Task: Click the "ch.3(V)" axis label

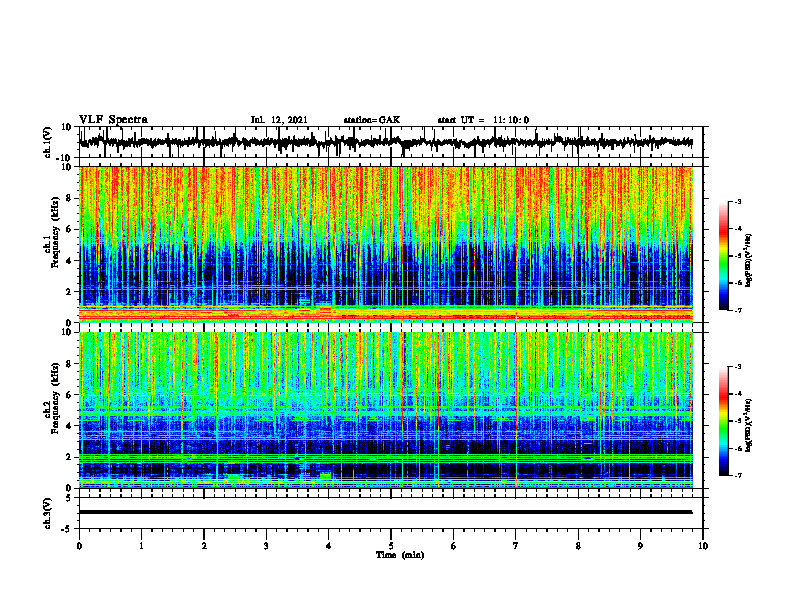Action: tap(47, 513)
